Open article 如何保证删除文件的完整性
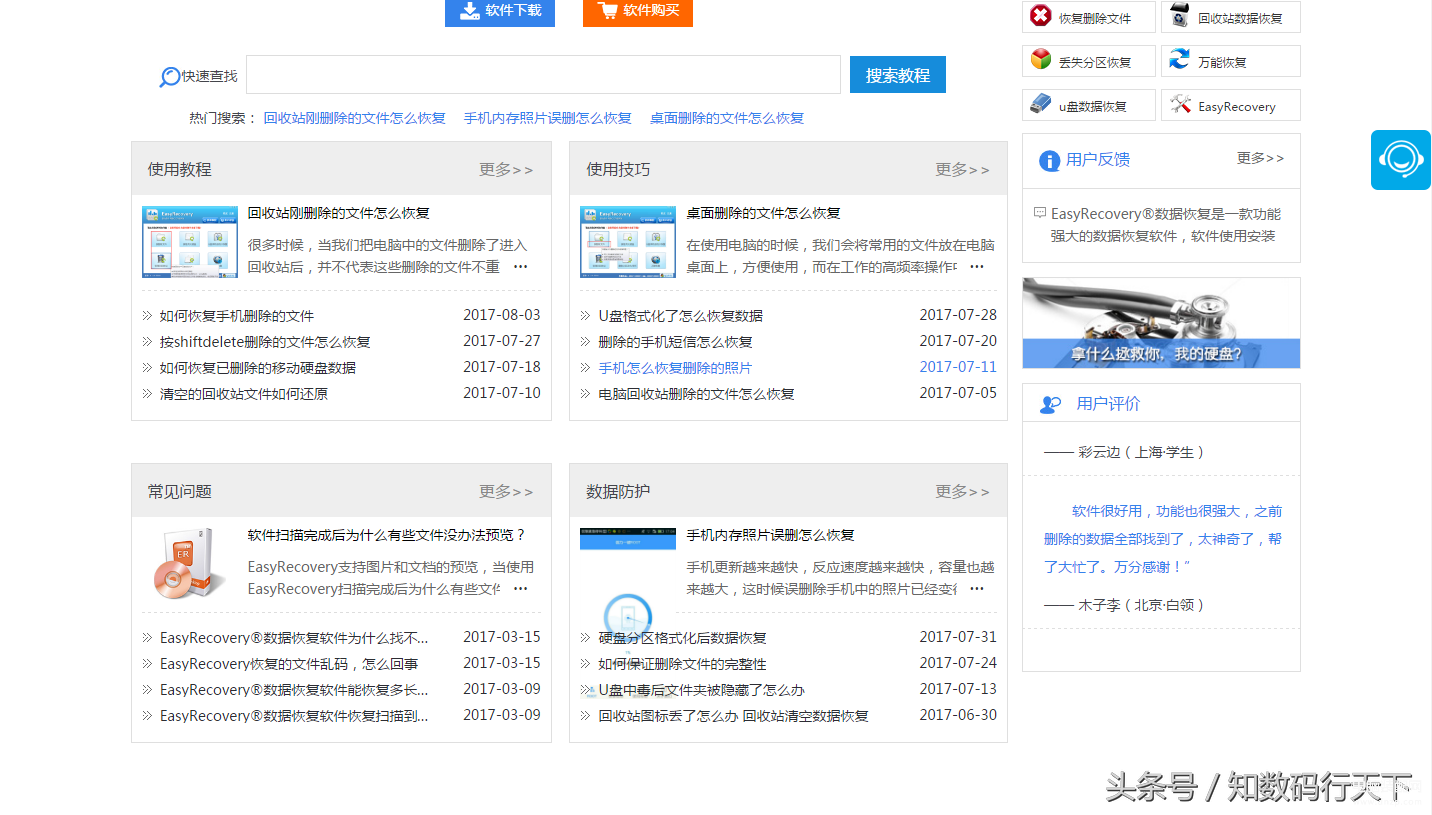The height and width of the screenshot is (815, 1432). click(x=683, y=664)
